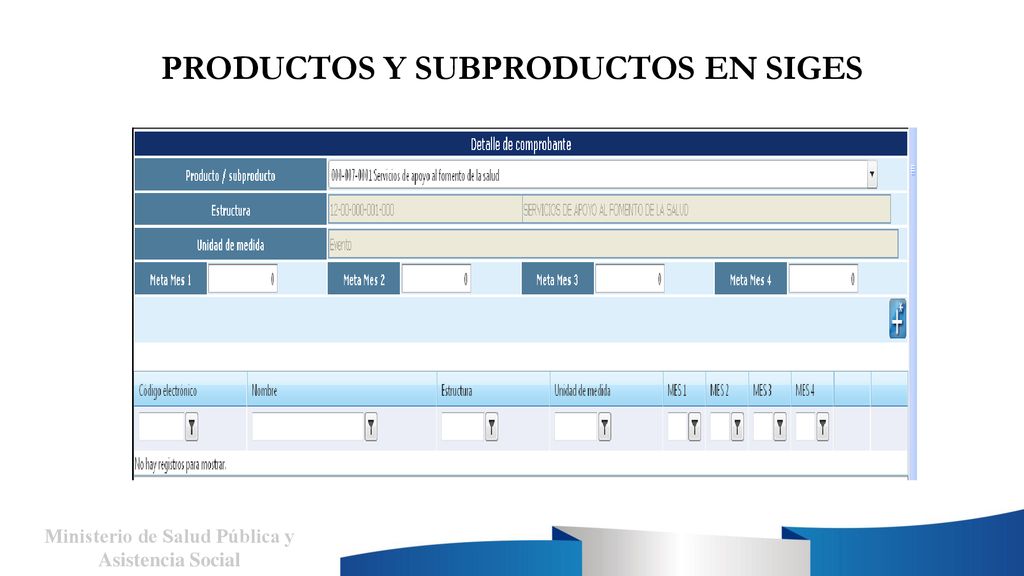Image resolution: width=1024 pixels, height=576 pixels.
Task: Click the 'No hay registros para mostrar' message
Action: [x=180, y=464]
